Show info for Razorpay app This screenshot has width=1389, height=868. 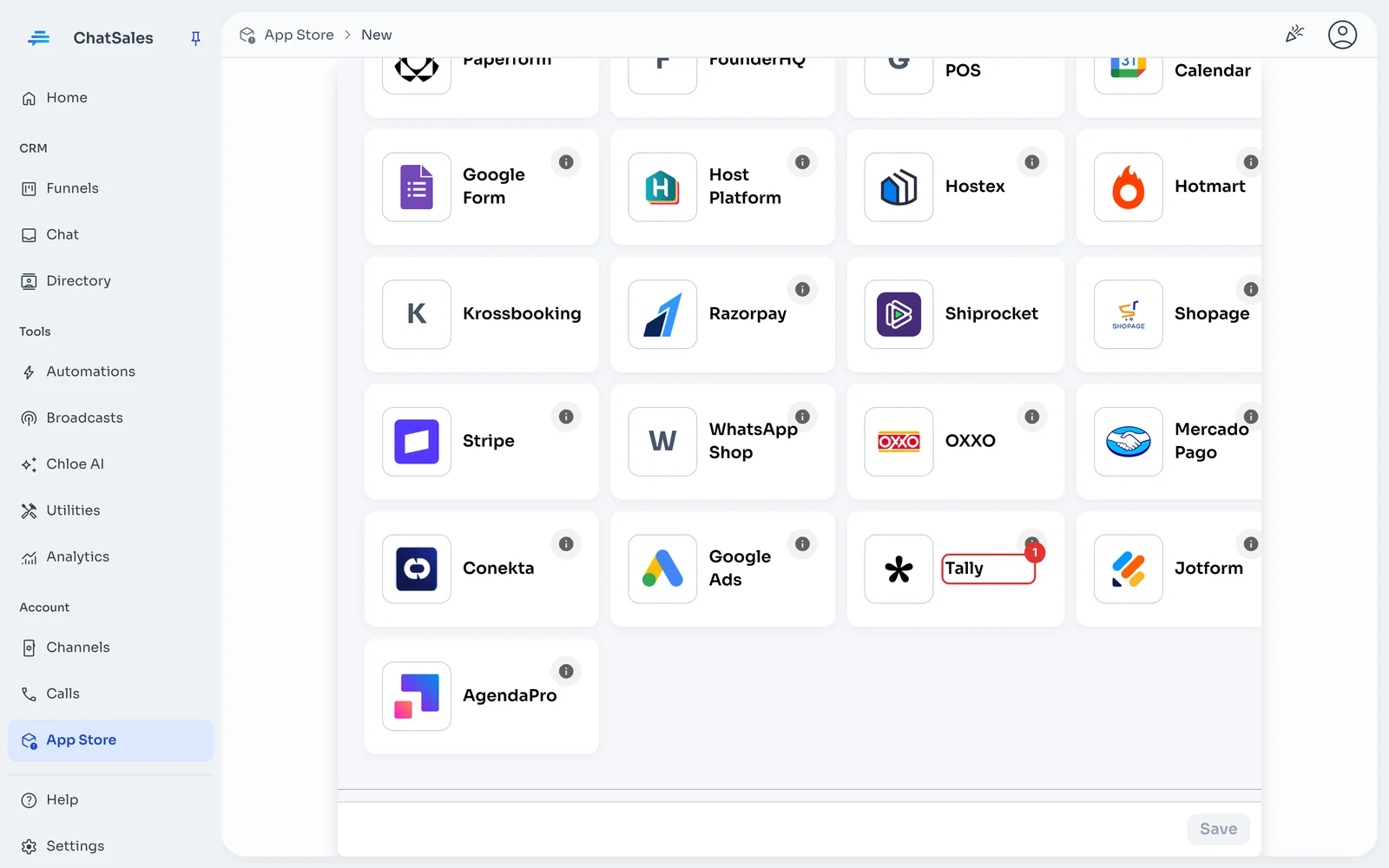[x=802, y=289]
